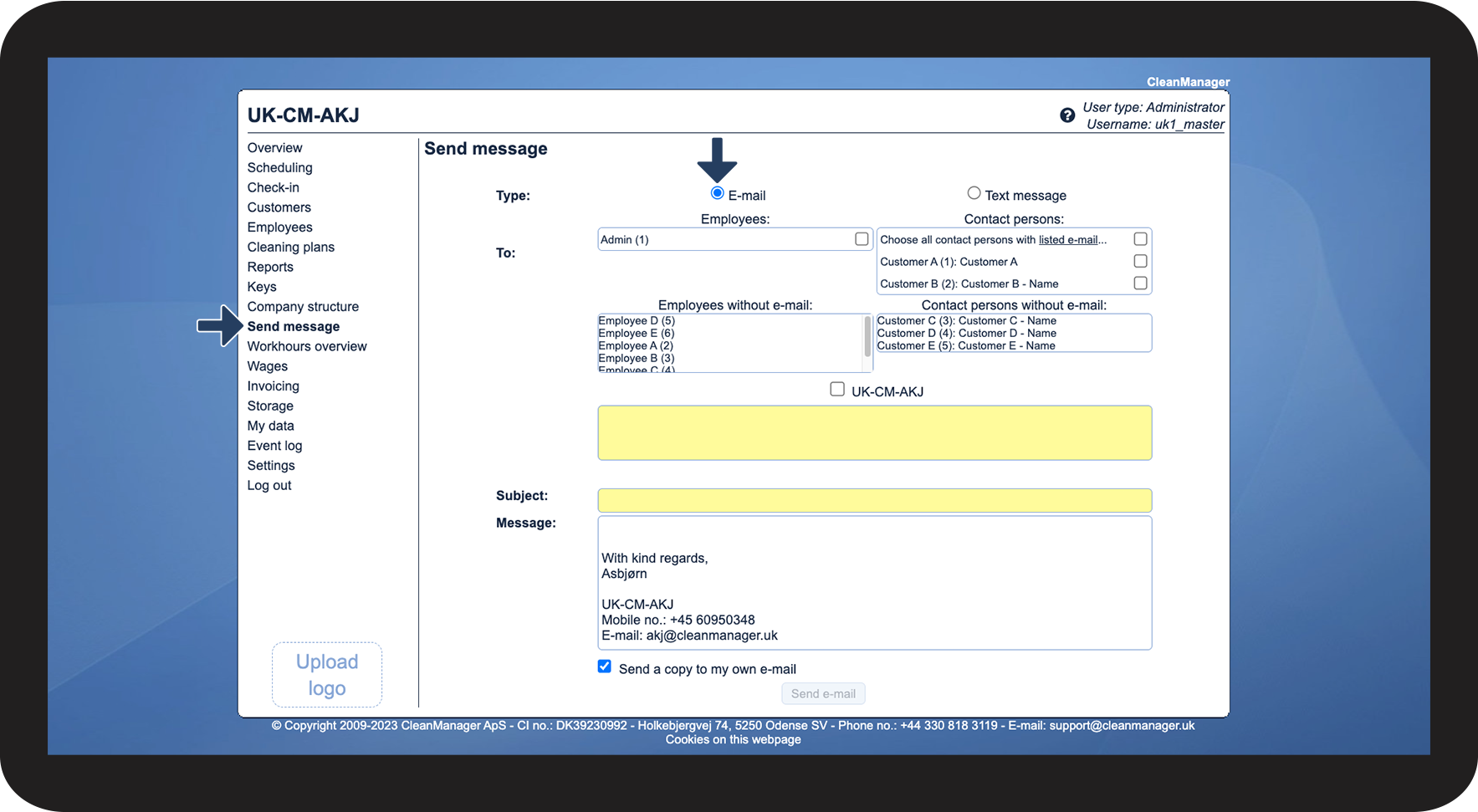1478x812 pixels.
Task: Click the UK-CM-AKJ page title
Action: pos(304,115)
